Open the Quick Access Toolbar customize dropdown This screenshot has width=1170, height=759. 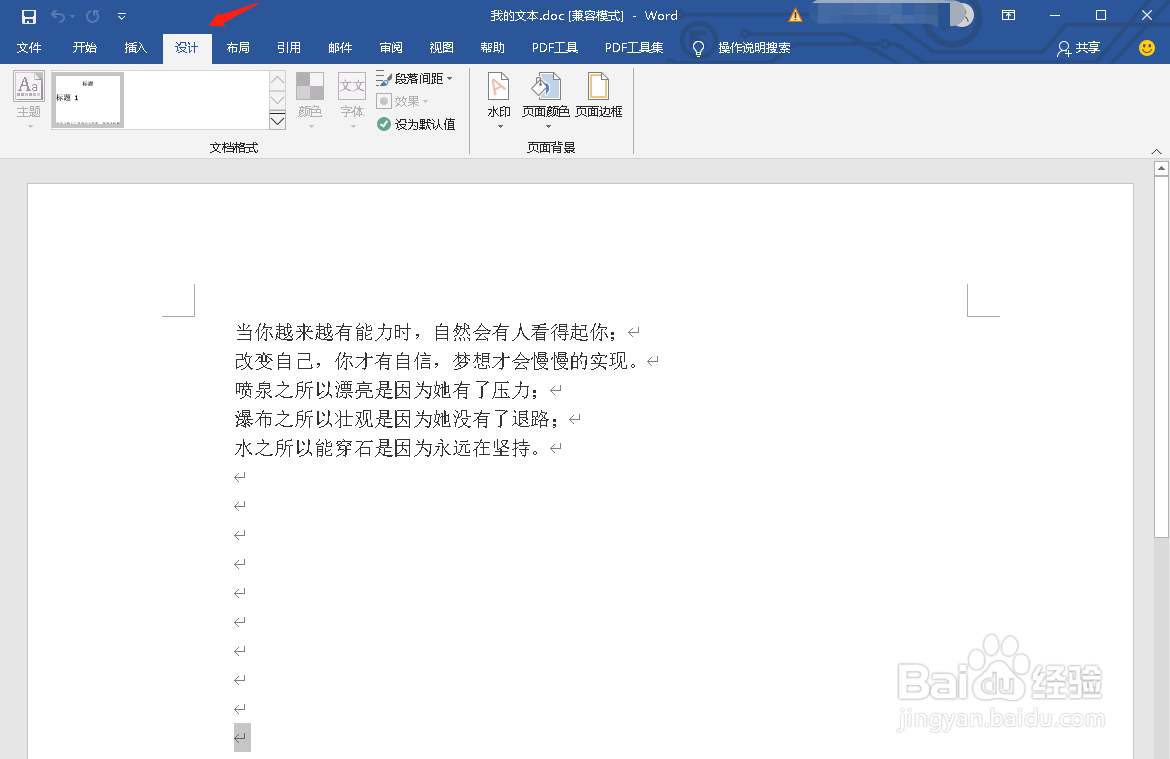(120, 15)
